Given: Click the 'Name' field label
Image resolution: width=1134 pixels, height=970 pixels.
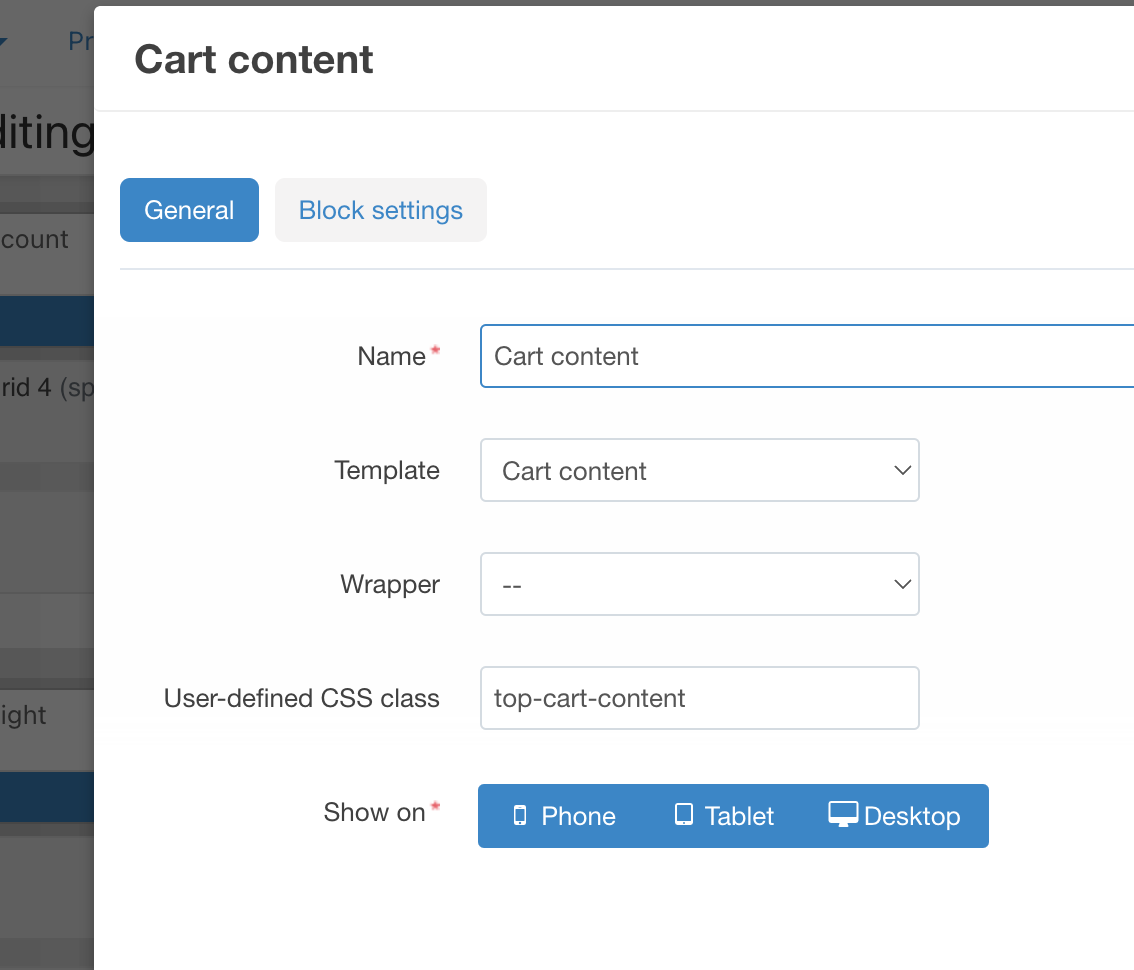Looking at the screenshot, I should [x=391, y=357].
